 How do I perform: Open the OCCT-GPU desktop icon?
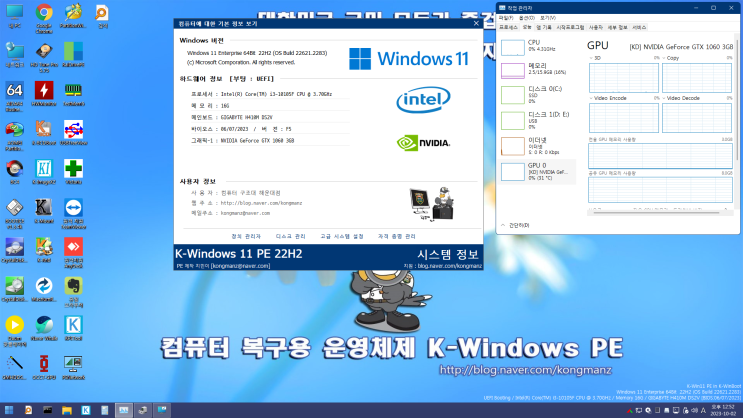click(44, 367)
